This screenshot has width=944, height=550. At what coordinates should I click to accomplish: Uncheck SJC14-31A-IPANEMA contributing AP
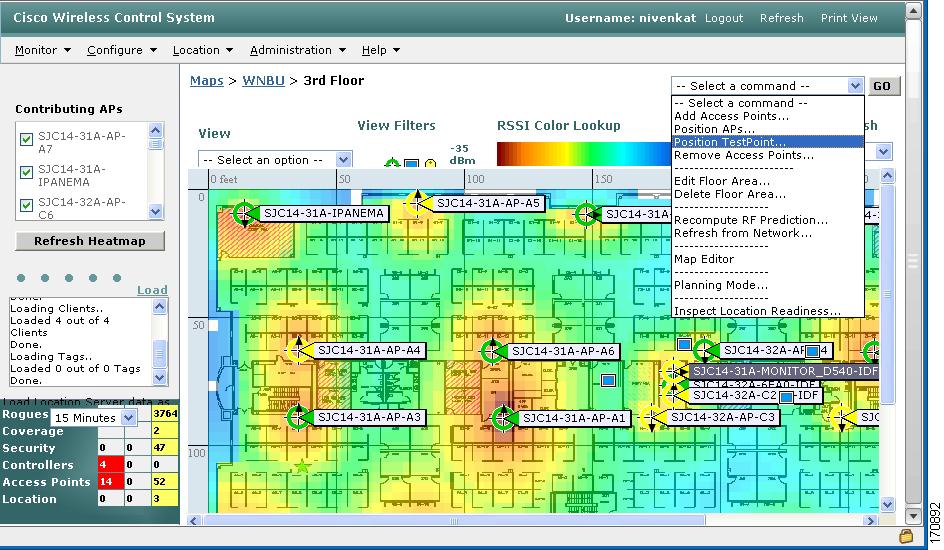pos(26,173)
